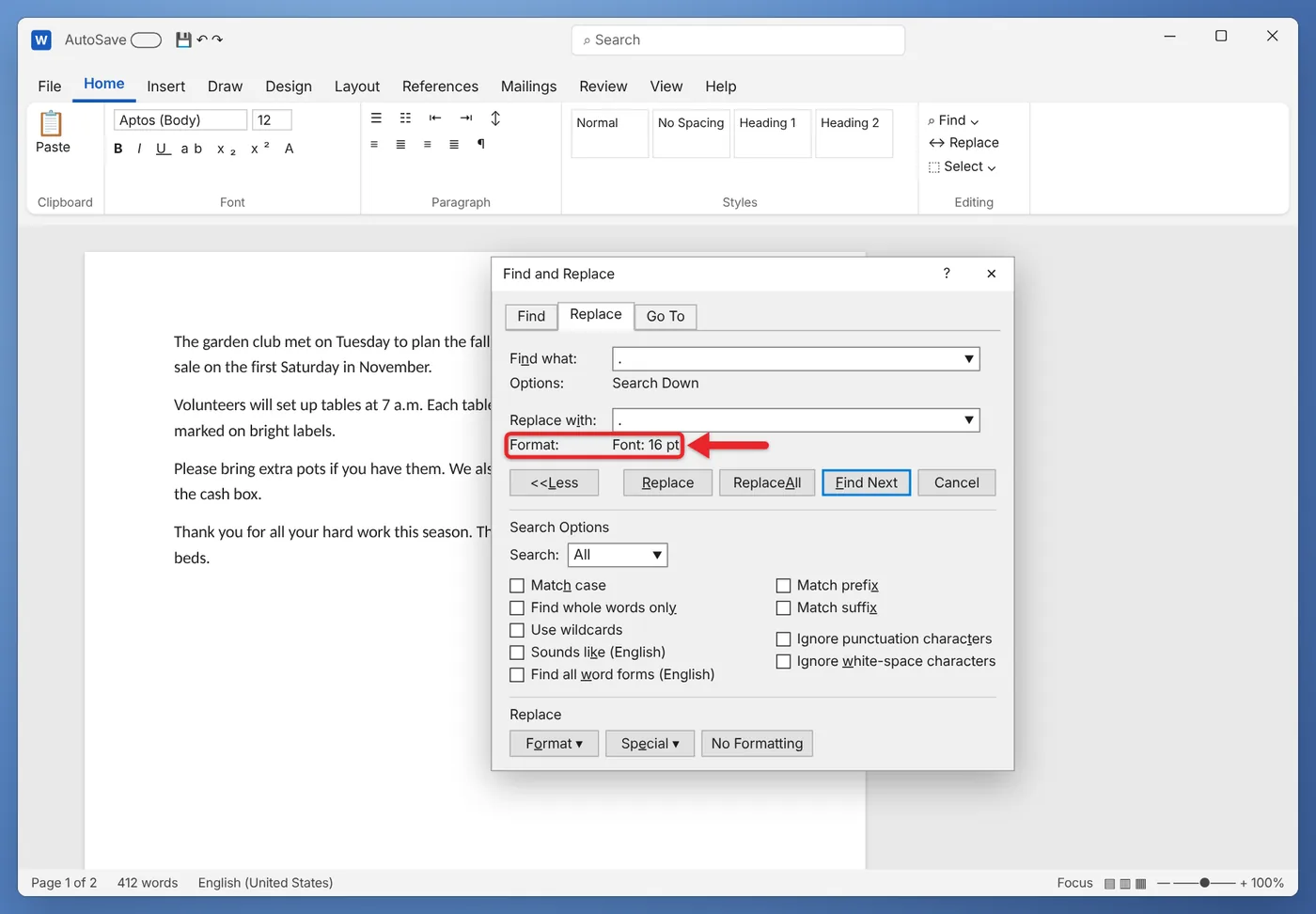1316x914 pixels.
Task: Open the Insert ribbon tab
Action: (x=165, y=87)
